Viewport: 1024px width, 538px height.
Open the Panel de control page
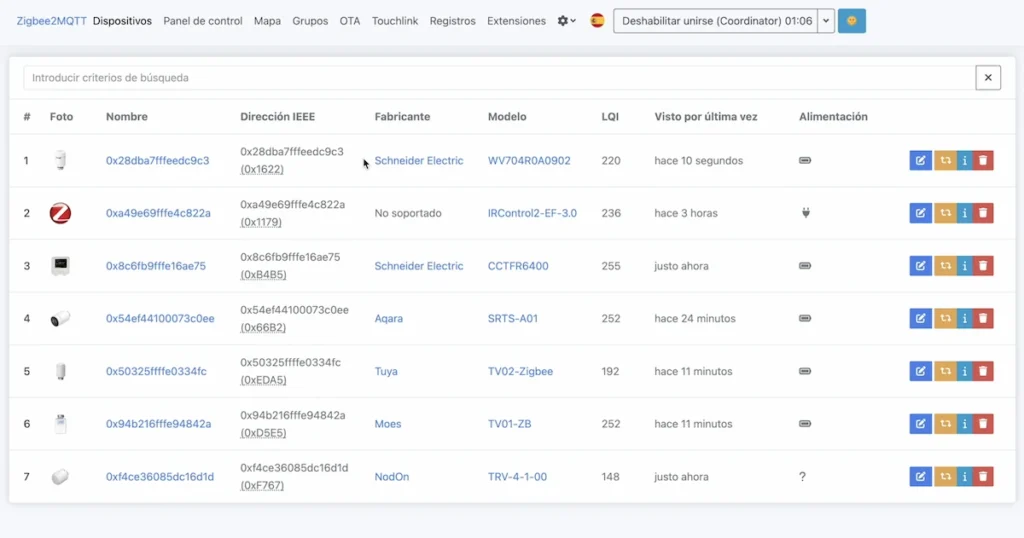[203, 21]
